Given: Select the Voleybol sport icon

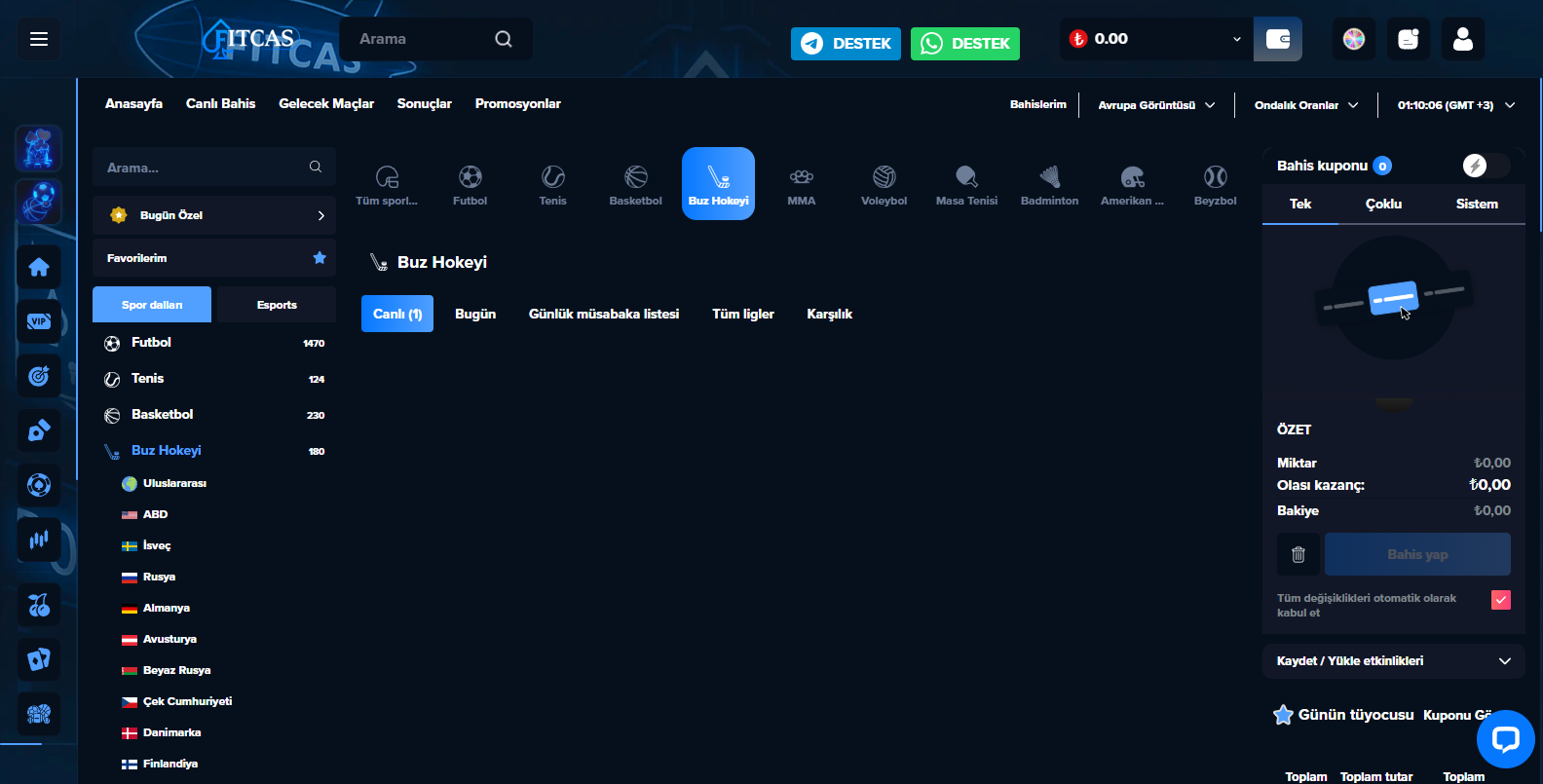Looking at the screenshot, I should 884,184.
